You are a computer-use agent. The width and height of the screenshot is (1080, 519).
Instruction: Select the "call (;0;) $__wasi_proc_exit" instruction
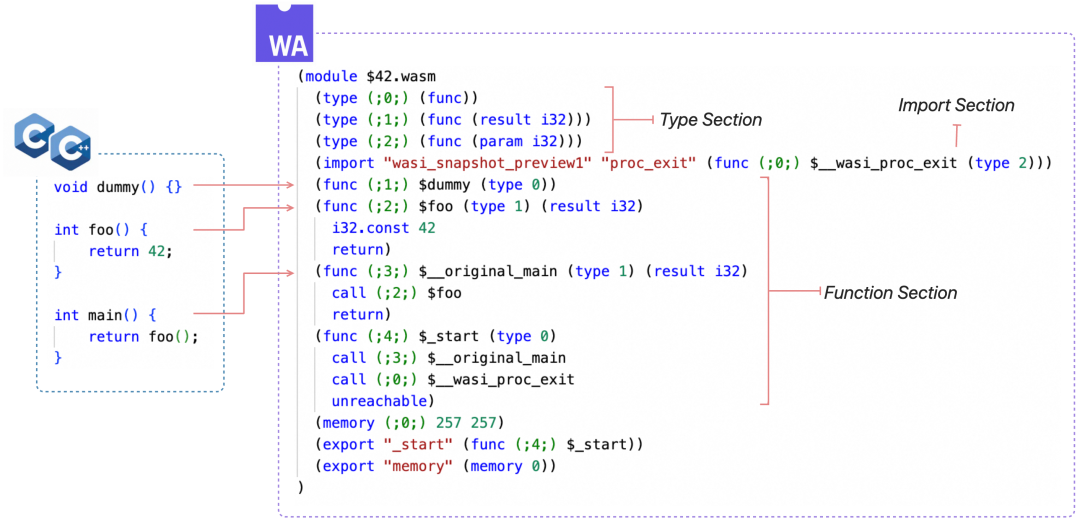pos(453,380)
